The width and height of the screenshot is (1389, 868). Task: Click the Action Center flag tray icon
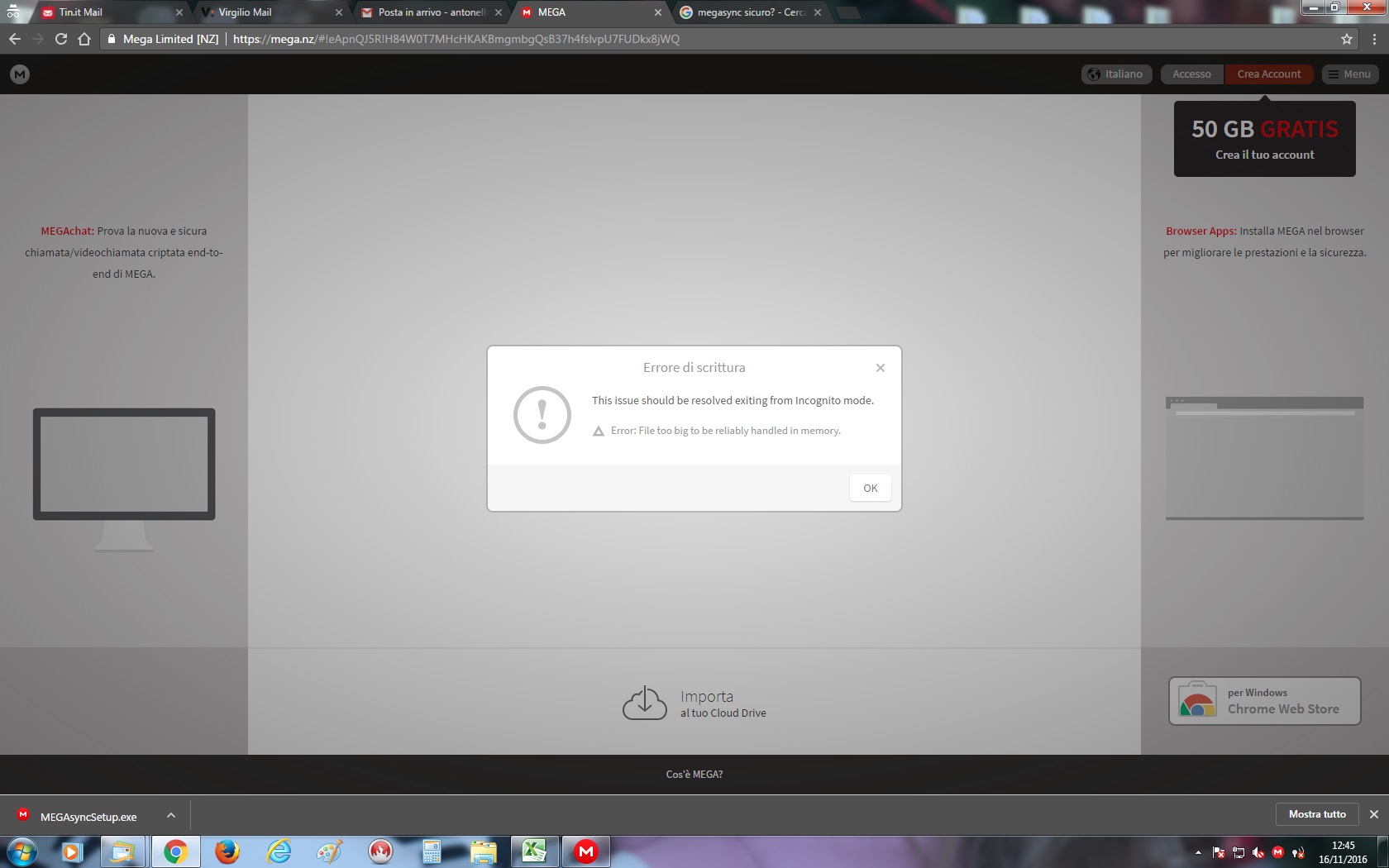coord(1219,852)
